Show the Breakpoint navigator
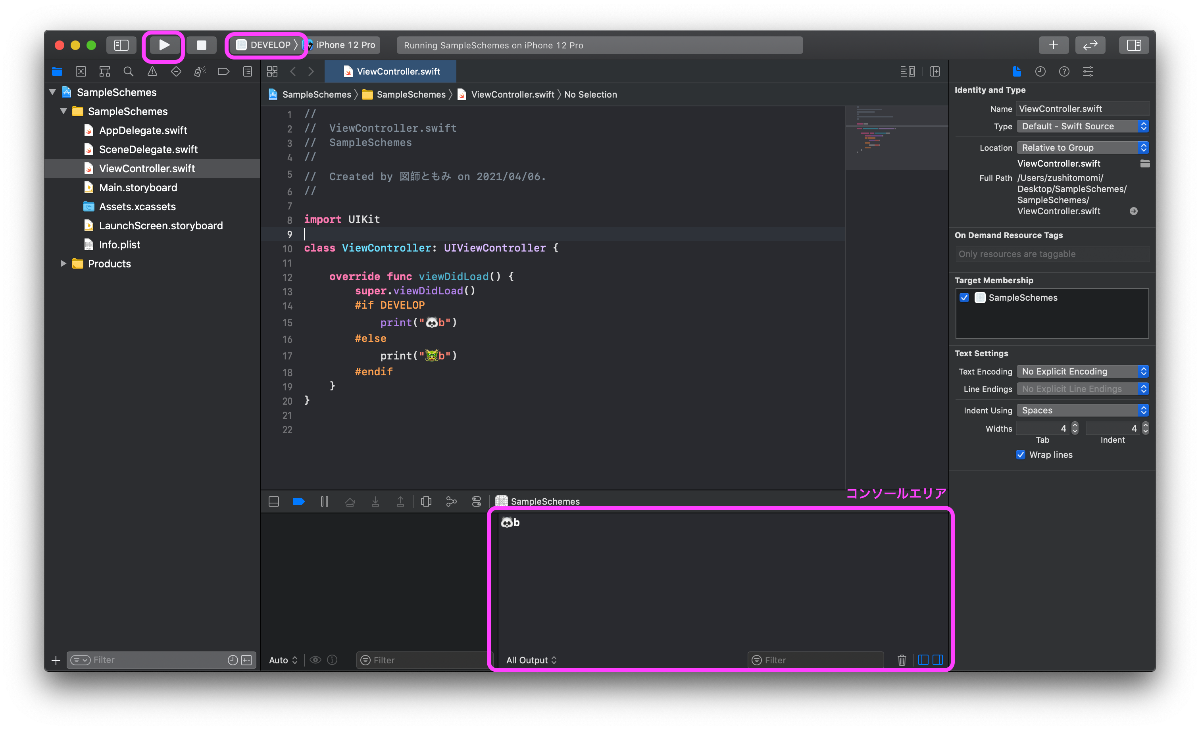This screenshot has width=1200, height=730. 223,72
